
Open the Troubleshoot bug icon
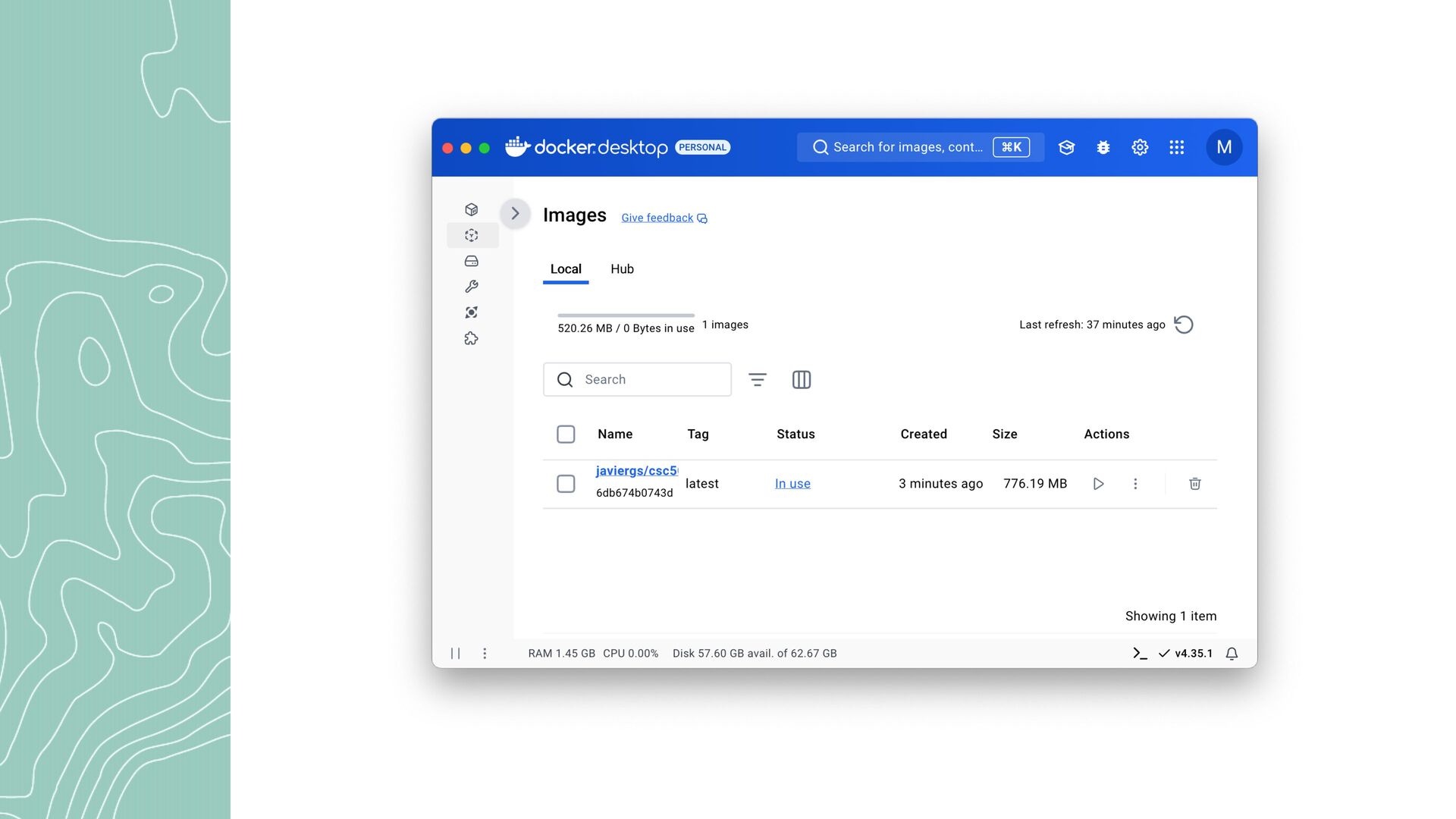click(x=1103, y=147)
